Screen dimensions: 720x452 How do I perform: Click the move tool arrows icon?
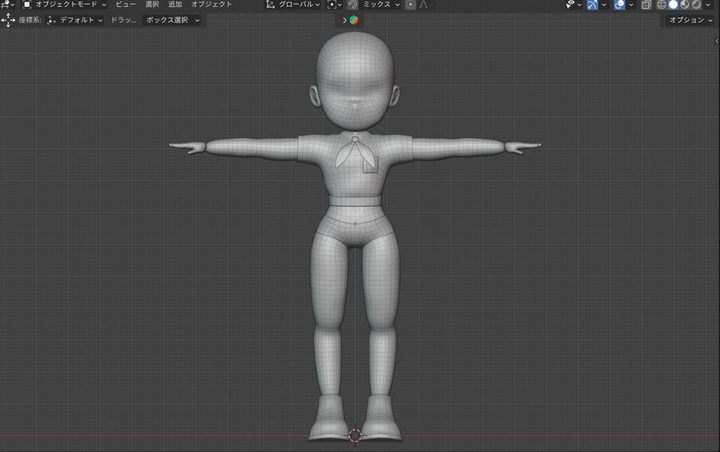point(8,20)
